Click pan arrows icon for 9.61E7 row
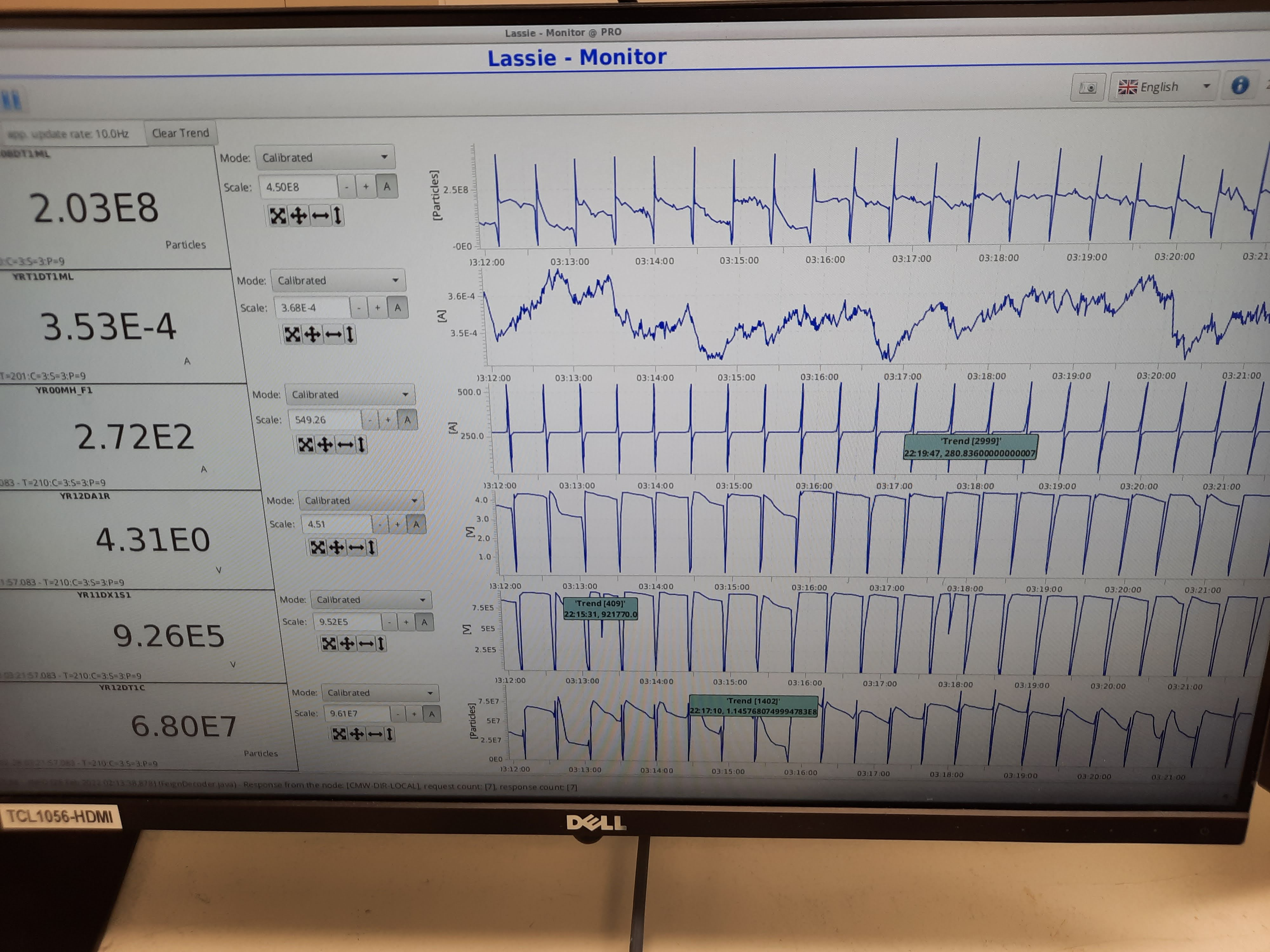Screen dimensions: 1270x952 click(357, 734)
